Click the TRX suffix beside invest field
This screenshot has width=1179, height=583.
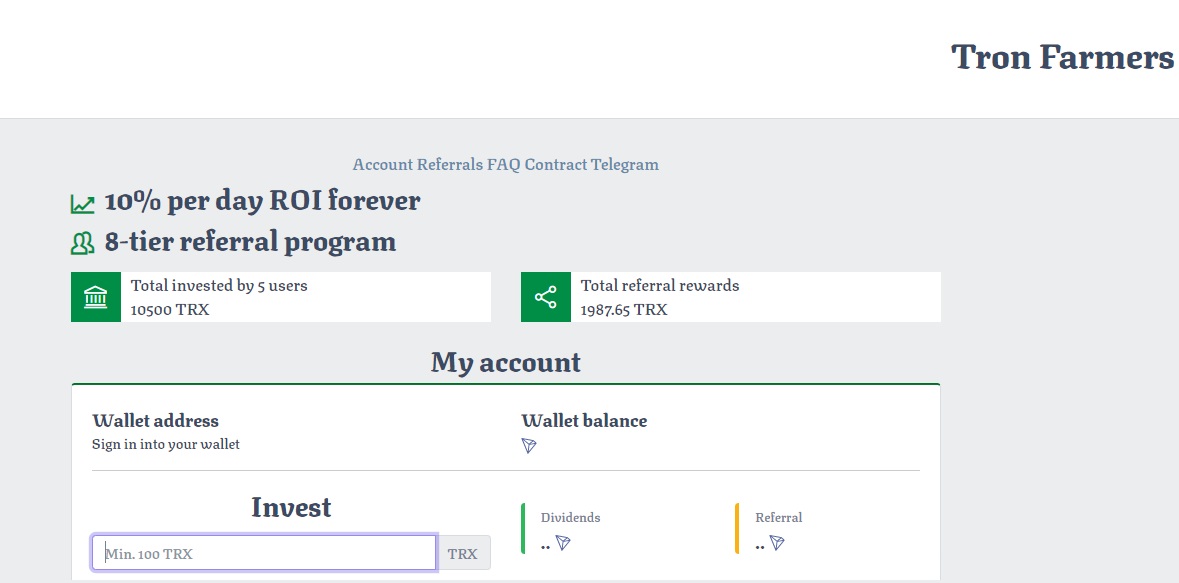pos(463,553)
